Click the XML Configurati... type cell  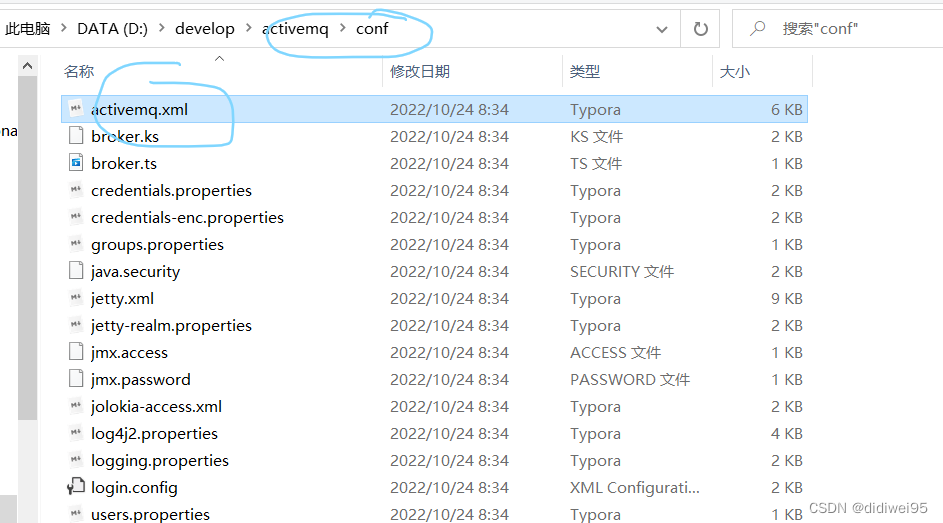pyautogui.click(x=634, y=488)
